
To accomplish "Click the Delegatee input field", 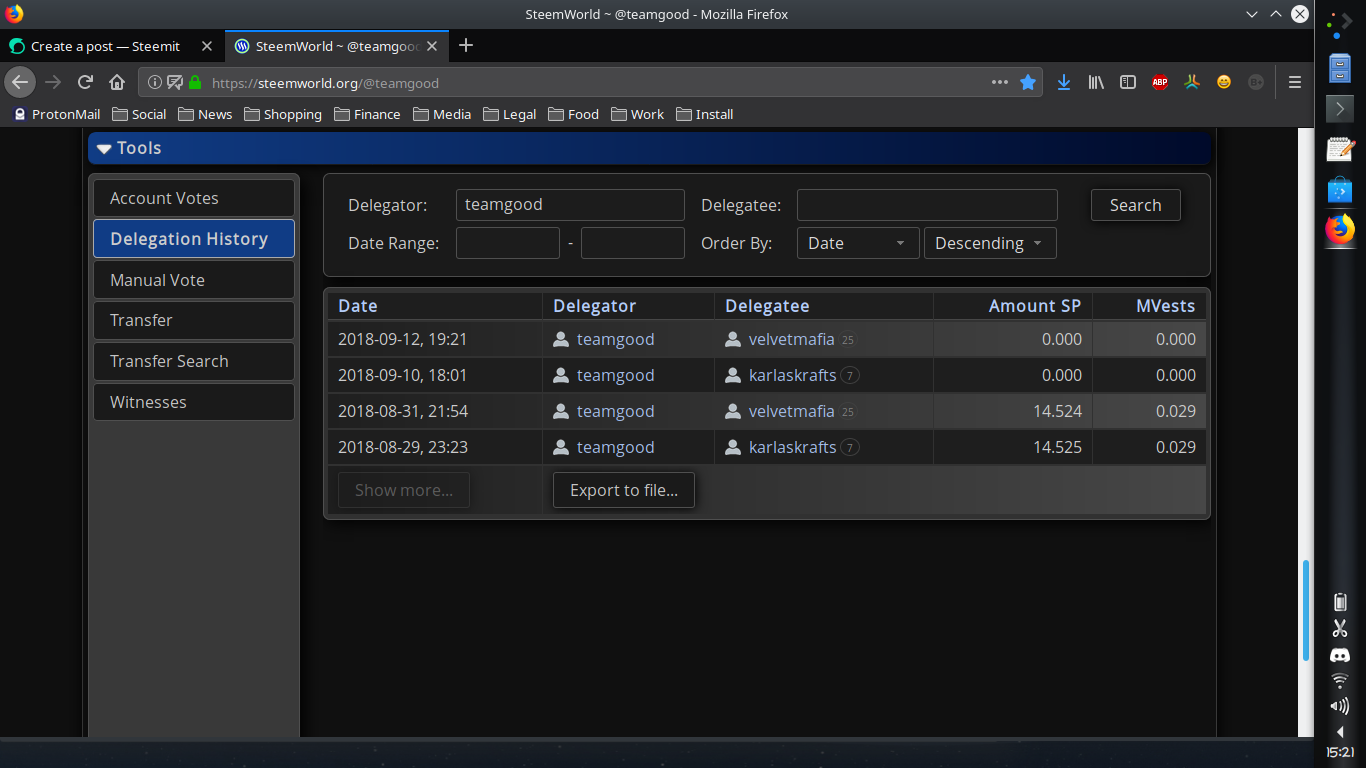I will coord(927,205).
